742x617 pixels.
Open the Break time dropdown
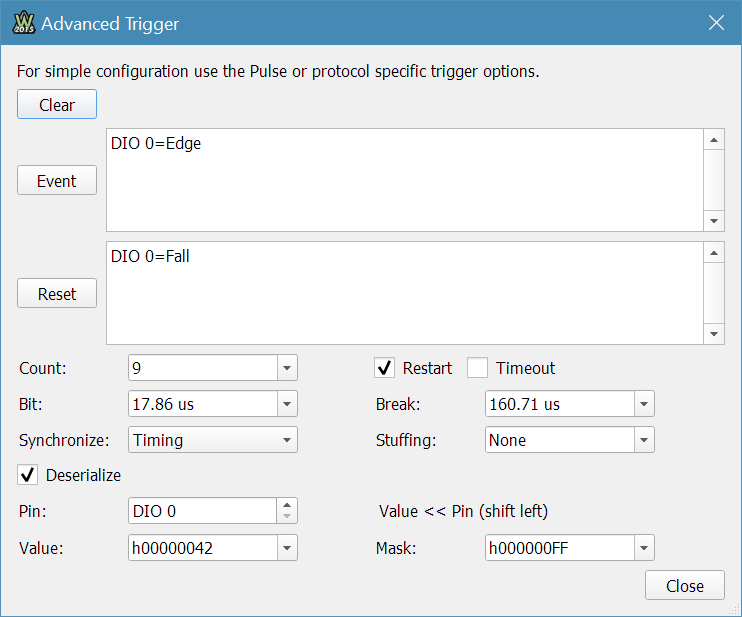tap(644, 404)
